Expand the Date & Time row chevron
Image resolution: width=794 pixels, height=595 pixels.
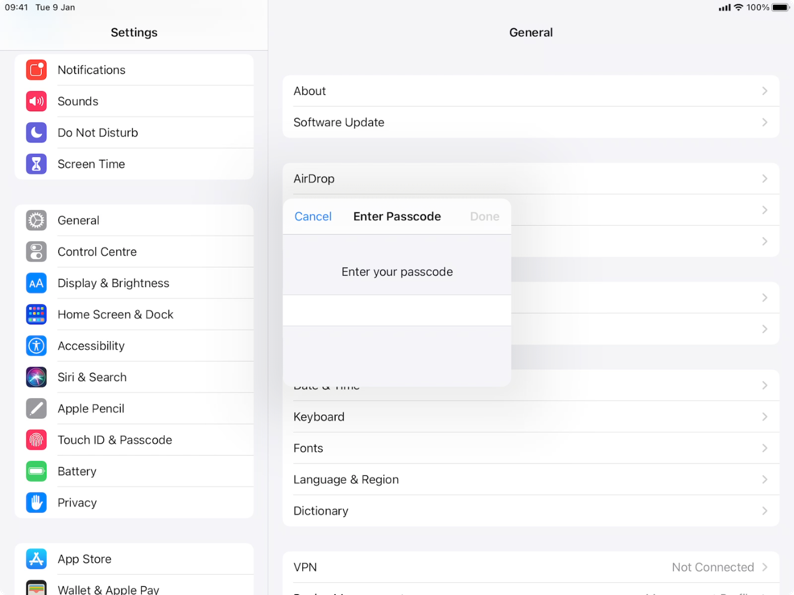pos(765,385)
